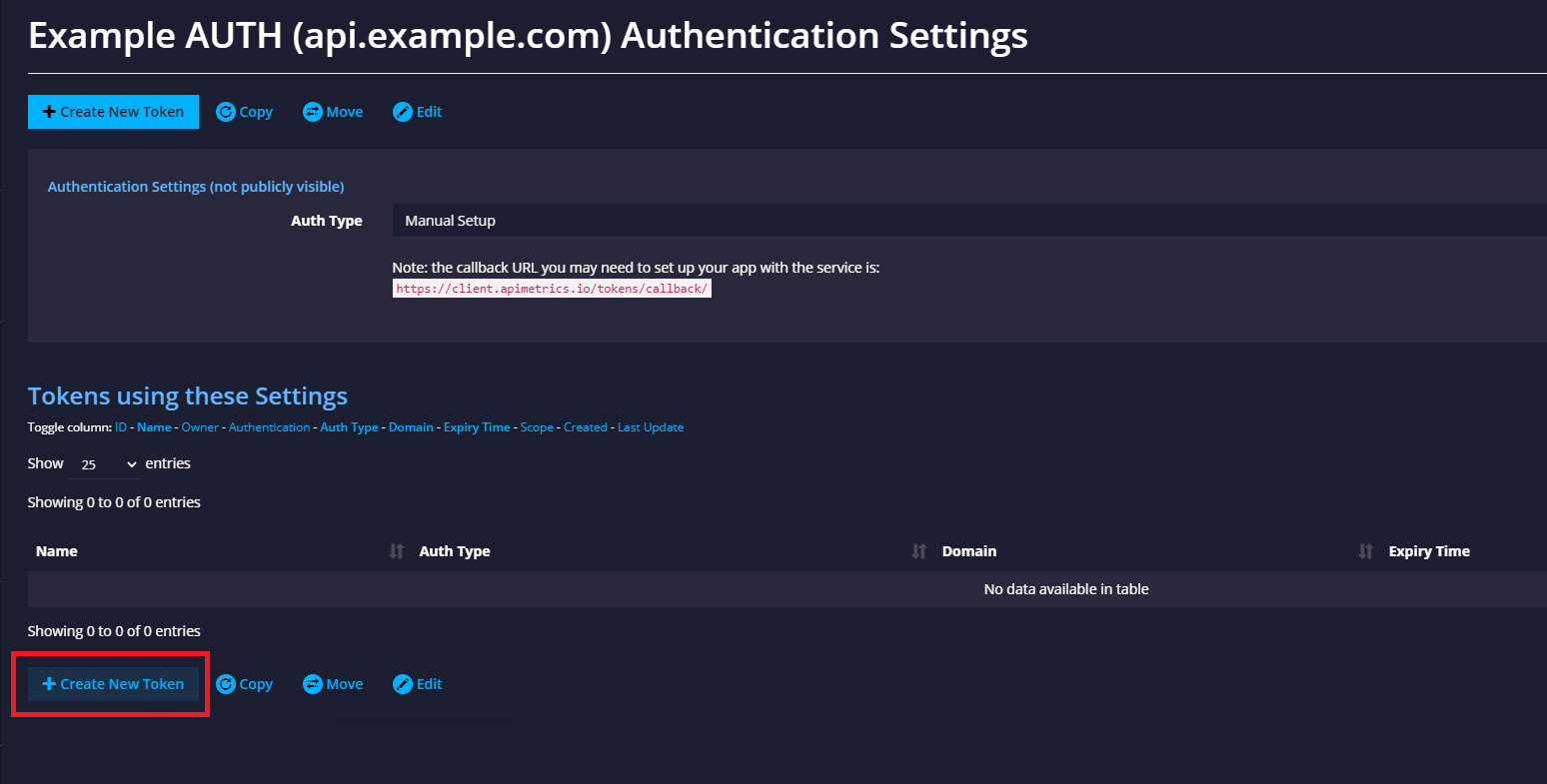The image size is (1547, 784).
Task: Open the Auth Type Manual Setup field
Action: pyautogui.click(x=969, y=221)
